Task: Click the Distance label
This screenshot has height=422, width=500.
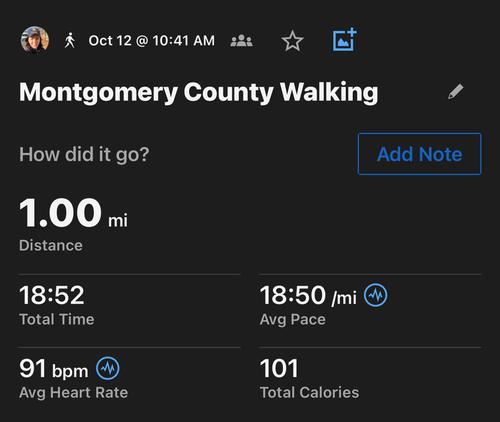Action: (x=51, y=246)
